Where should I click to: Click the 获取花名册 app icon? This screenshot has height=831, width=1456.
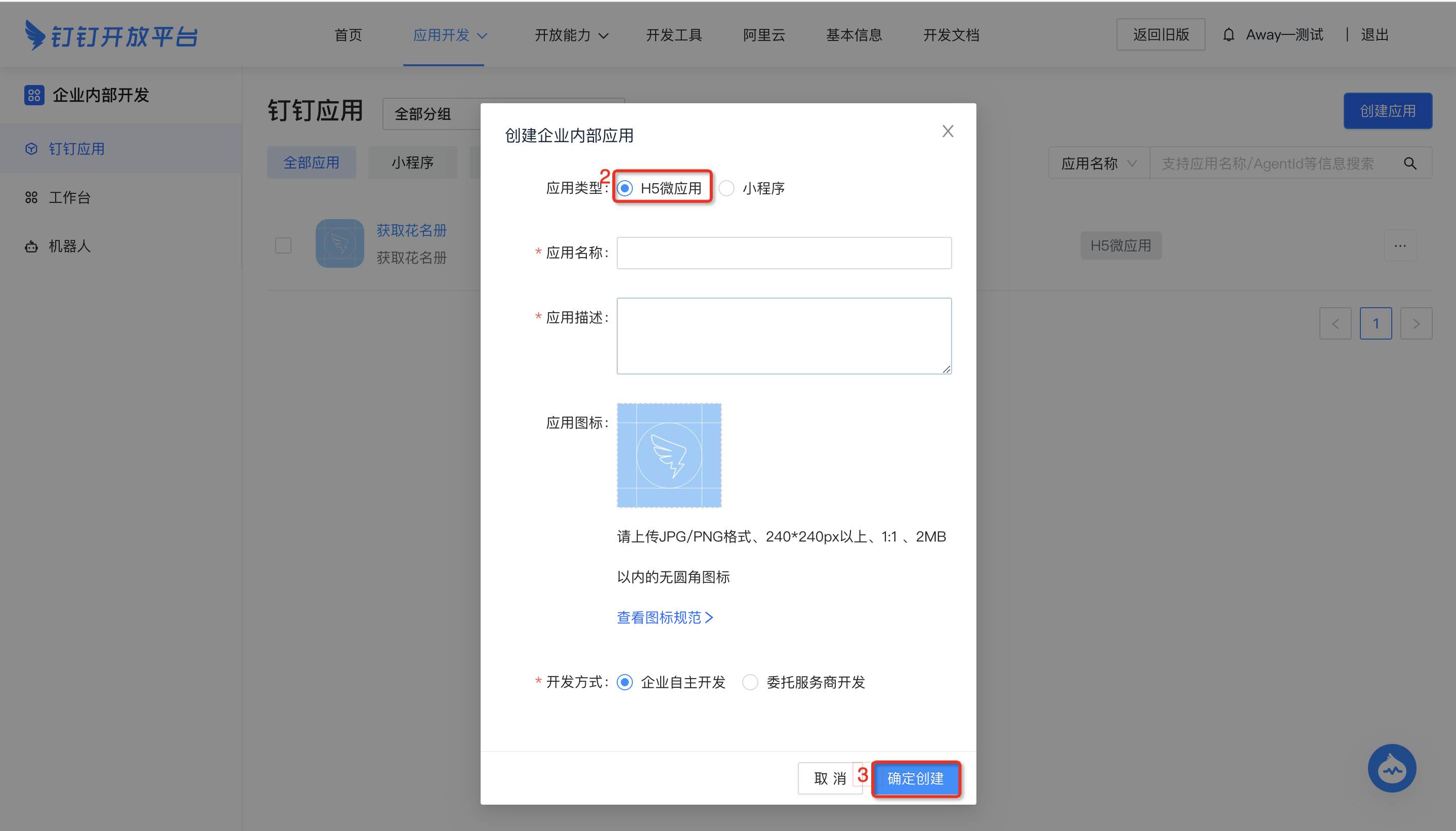[340, 244]
